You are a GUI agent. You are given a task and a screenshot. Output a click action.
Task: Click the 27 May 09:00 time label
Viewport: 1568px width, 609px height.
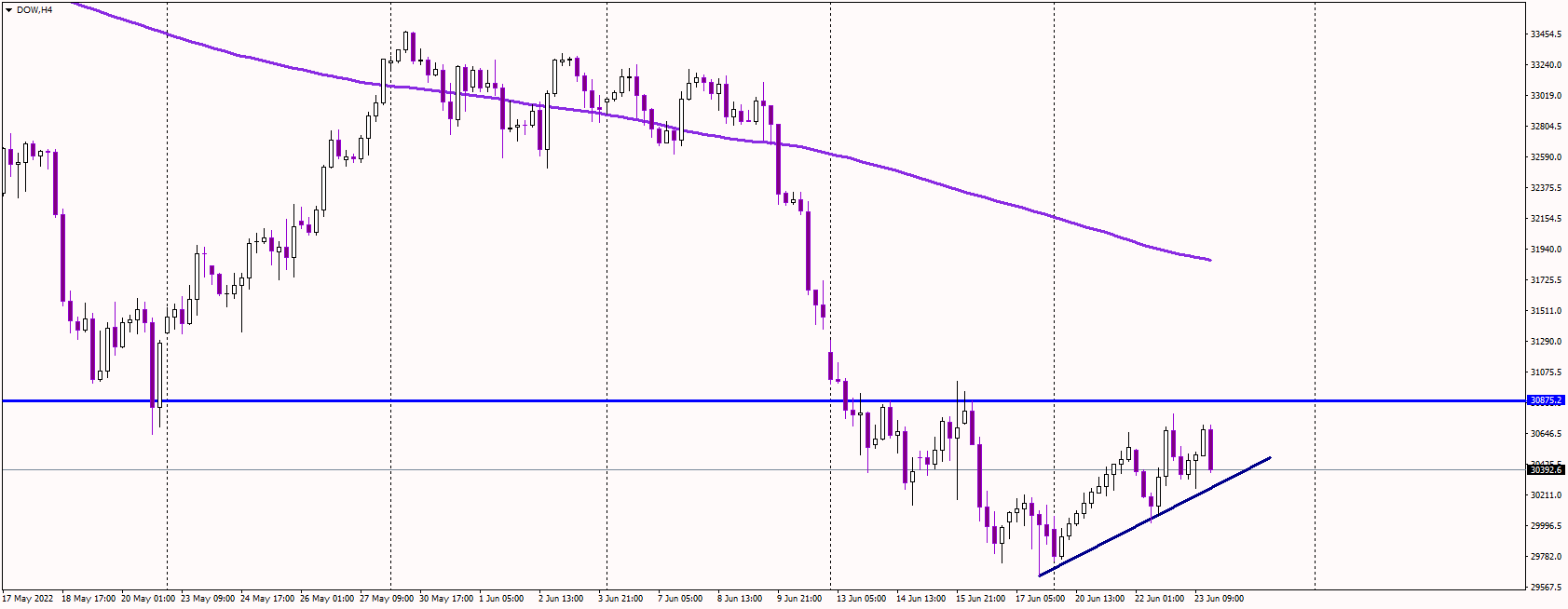click(x=387, y=598)
